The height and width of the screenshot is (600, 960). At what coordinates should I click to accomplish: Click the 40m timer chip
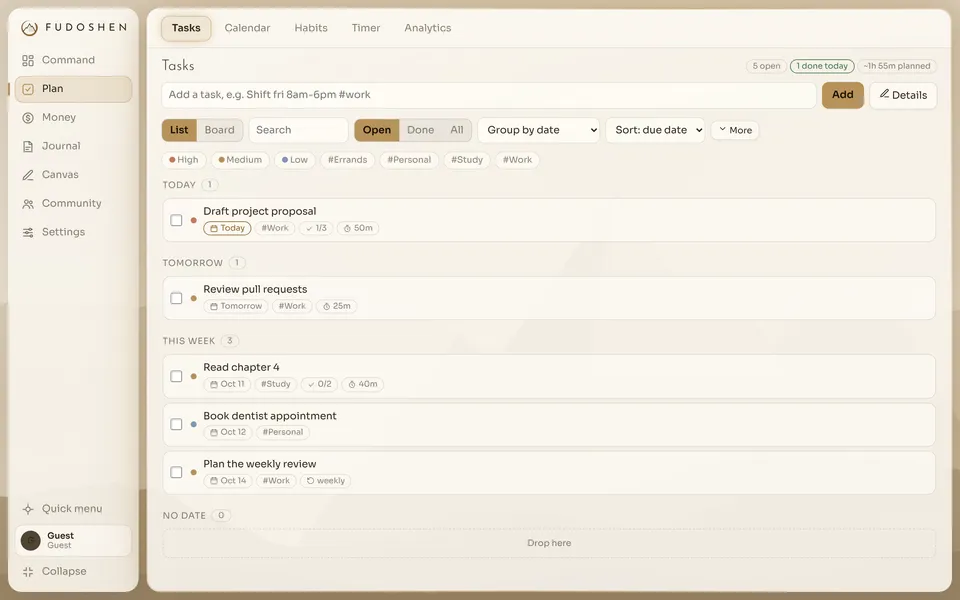[362, 384]
